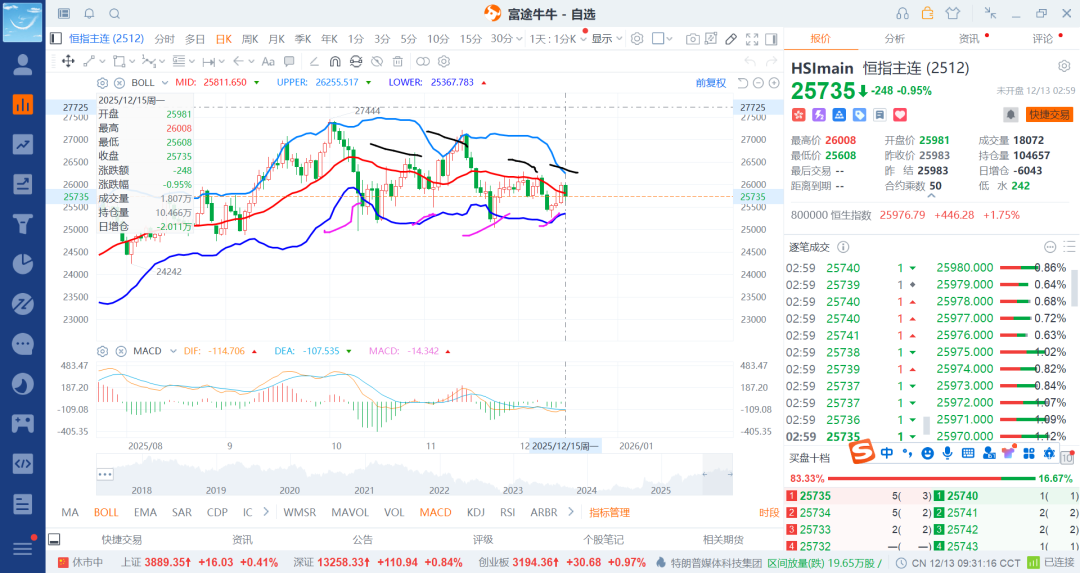Open the 个股笔记 bottom tab
1080x573 pixels.
[x=603, y=539]
